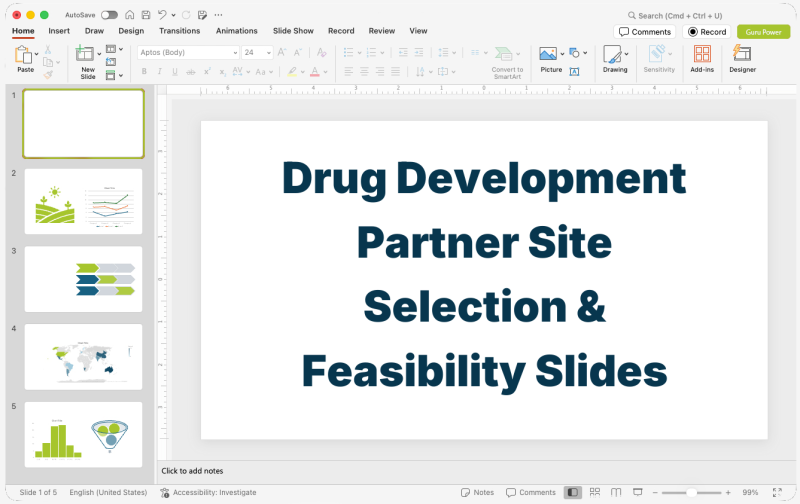This screenshot has width=800, height=504.
Task: Open the Review tab
Action: click(382, 31)
